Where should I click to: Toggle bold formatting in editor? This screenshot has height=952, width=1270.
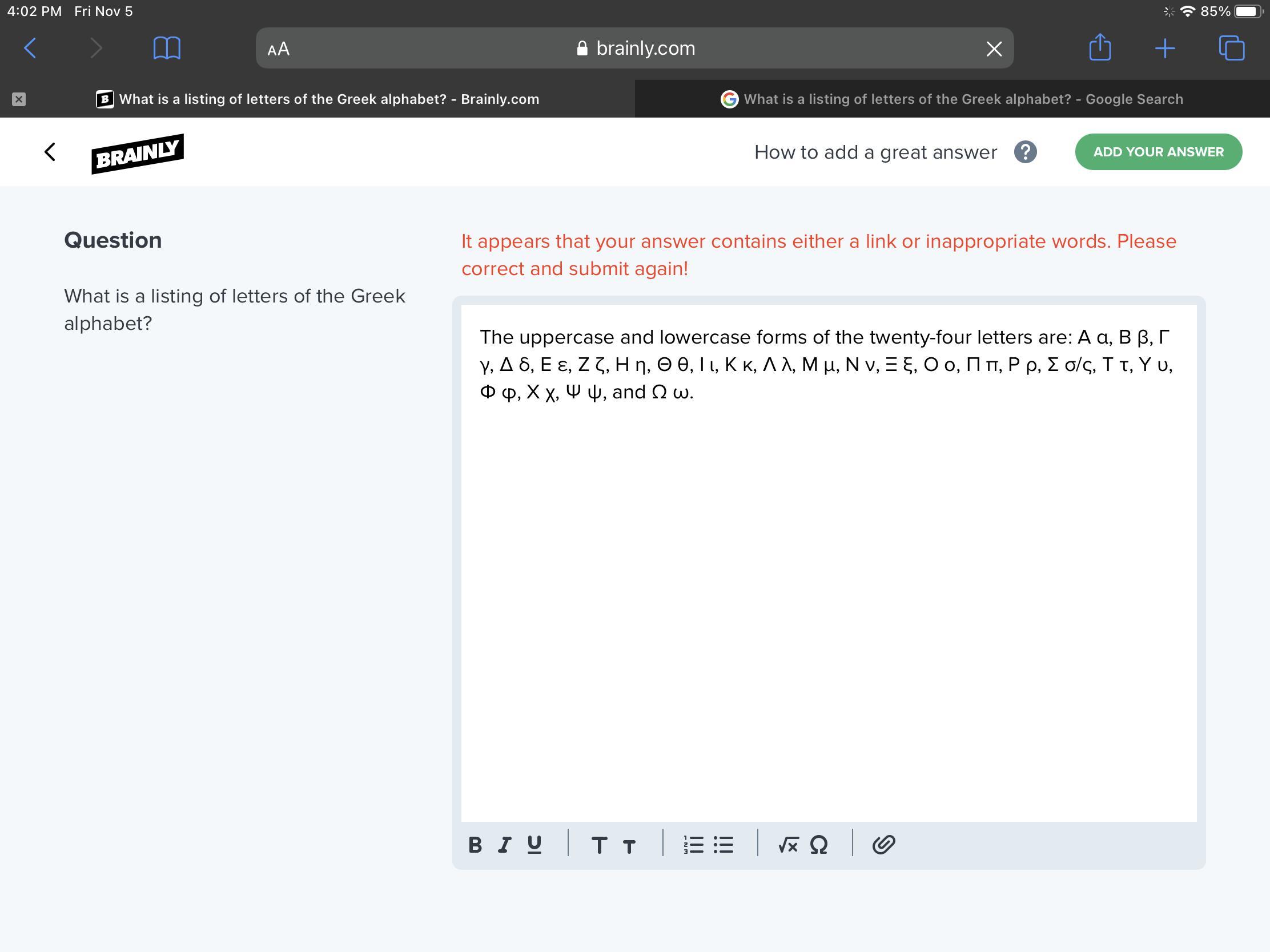coord(475,845)
